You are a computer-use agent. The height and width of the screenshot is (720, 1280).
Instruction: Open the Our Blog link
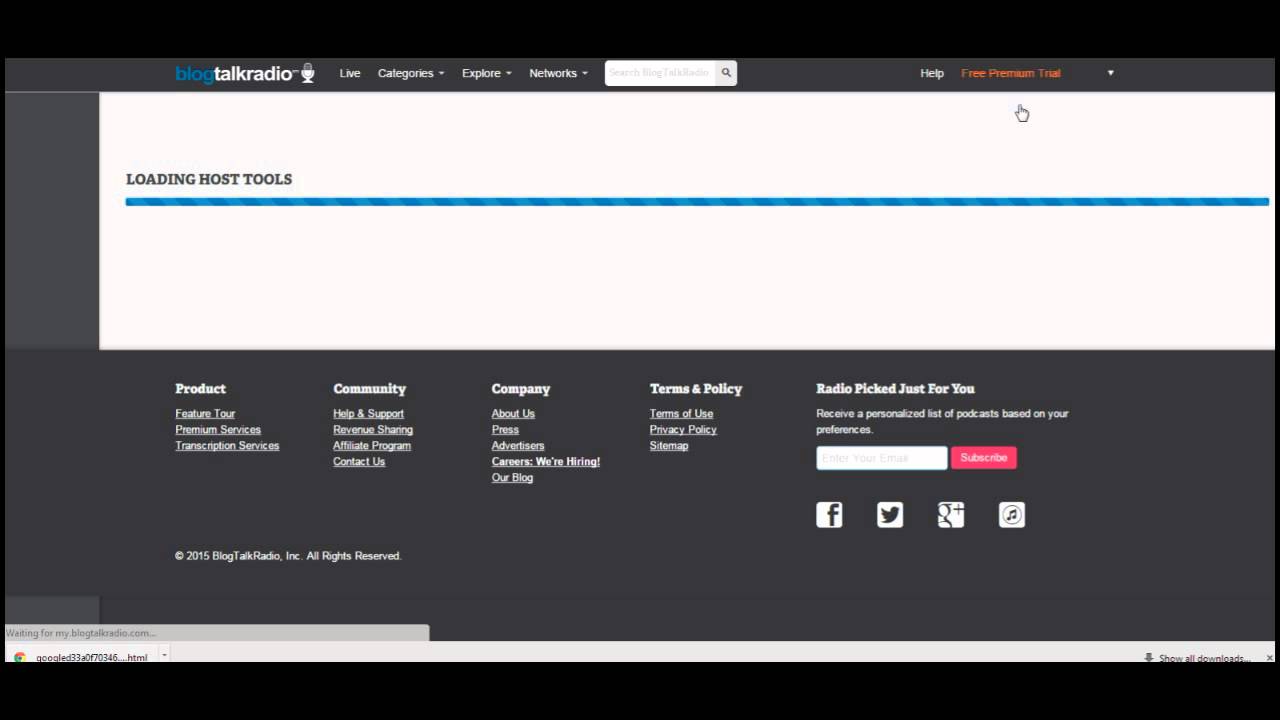512,478
